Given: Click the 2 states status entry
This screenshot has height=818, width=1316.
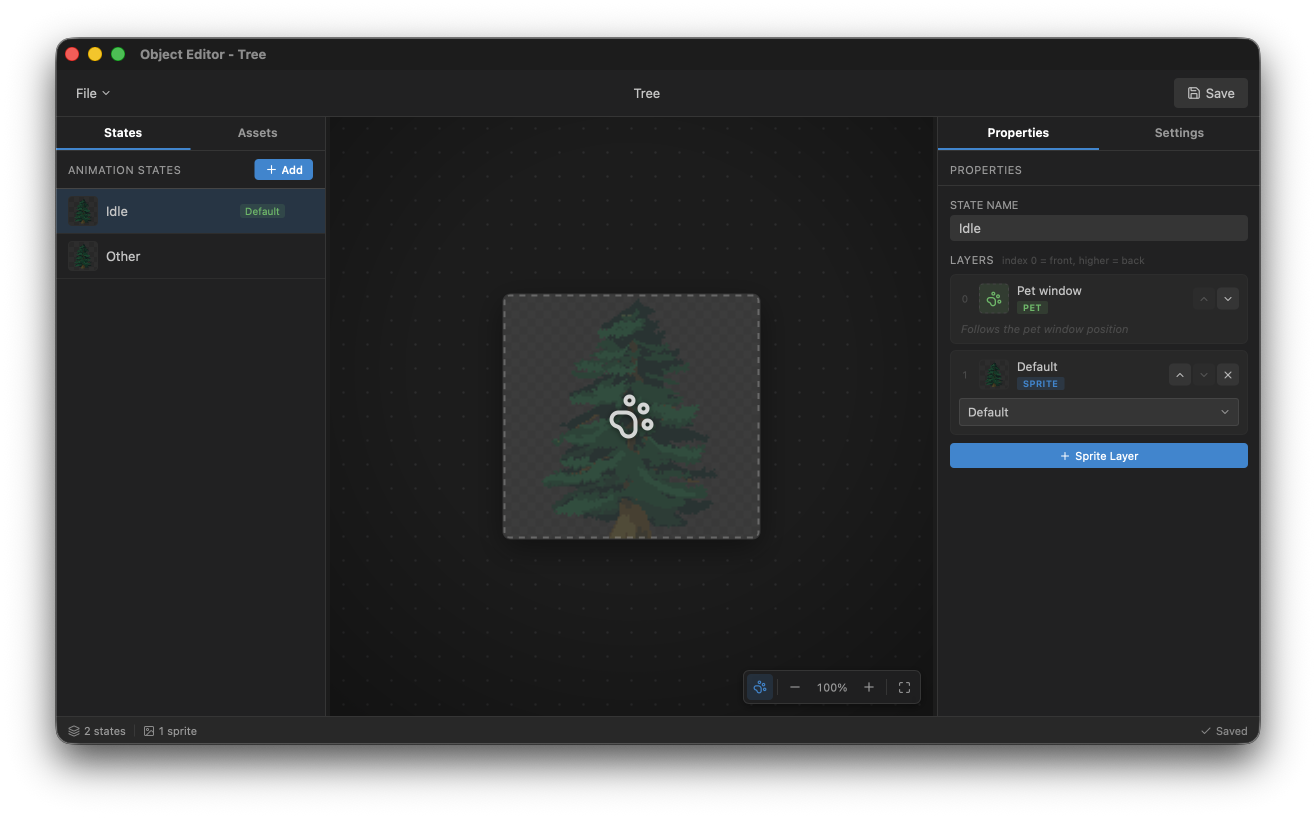Looking at the screenshot, I should point(97,731).
